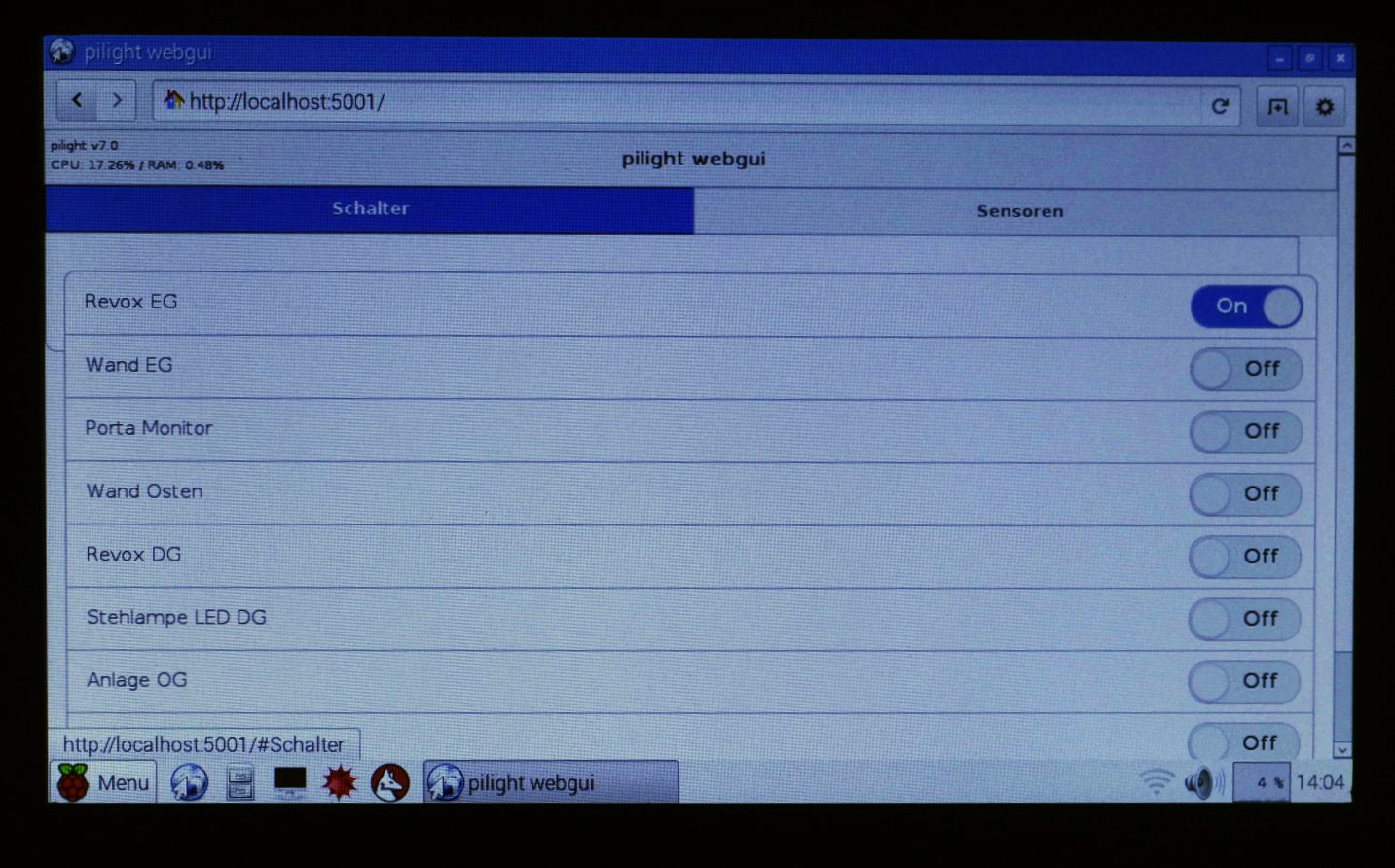Click the Wand Osten label

coord(144,491)
